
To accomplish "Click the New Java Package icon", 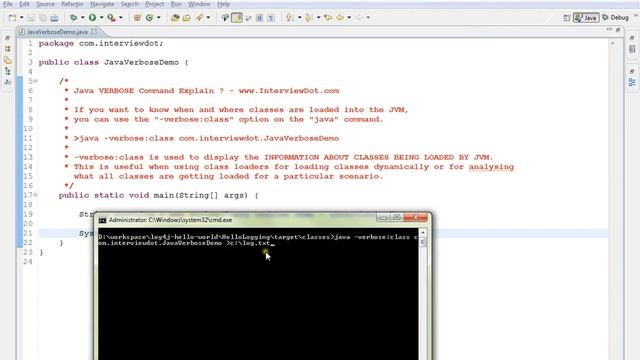I will (137, 18).
